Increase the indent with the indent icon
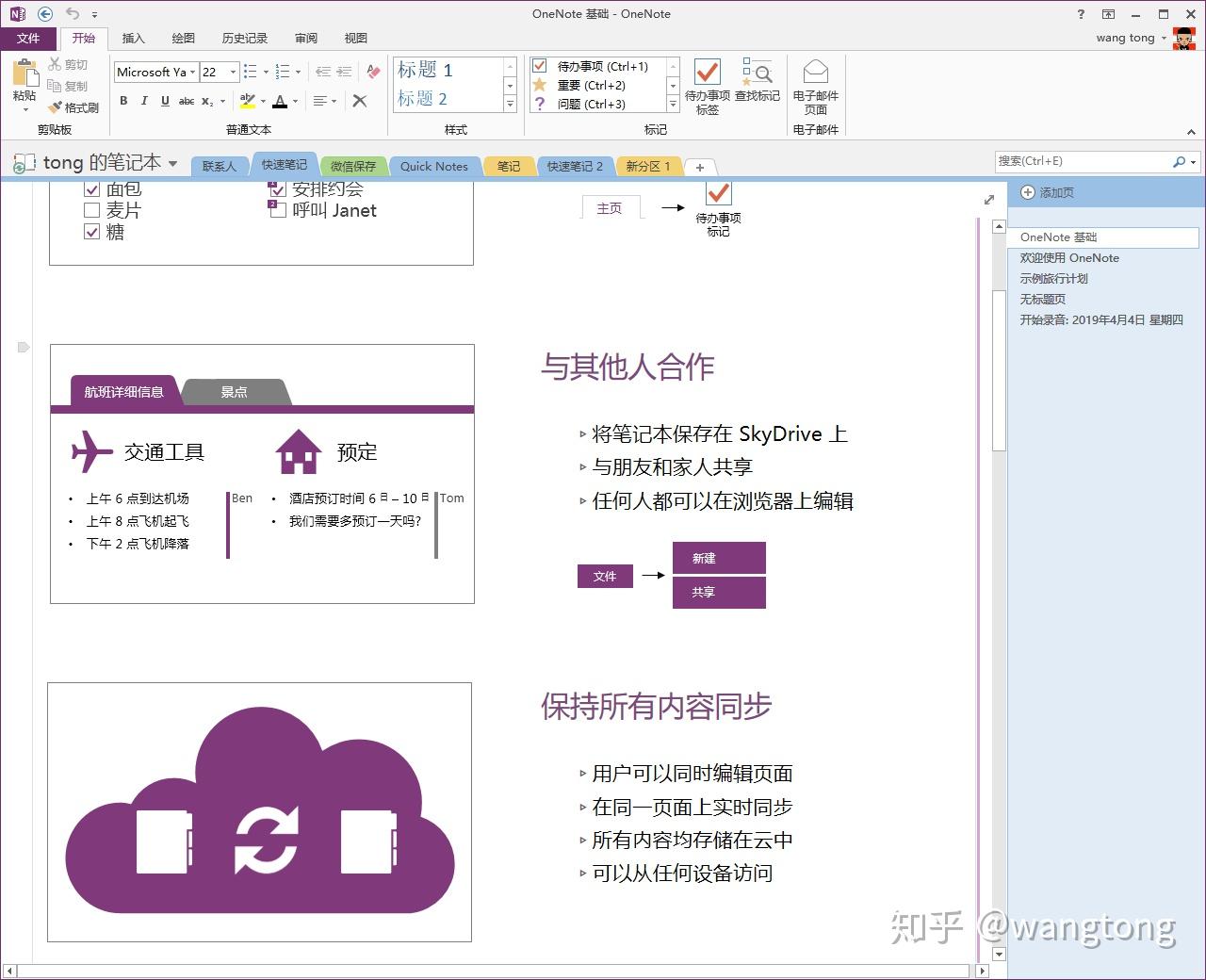The height and width of the screenshot is (980, 1206). pos(344,72)
